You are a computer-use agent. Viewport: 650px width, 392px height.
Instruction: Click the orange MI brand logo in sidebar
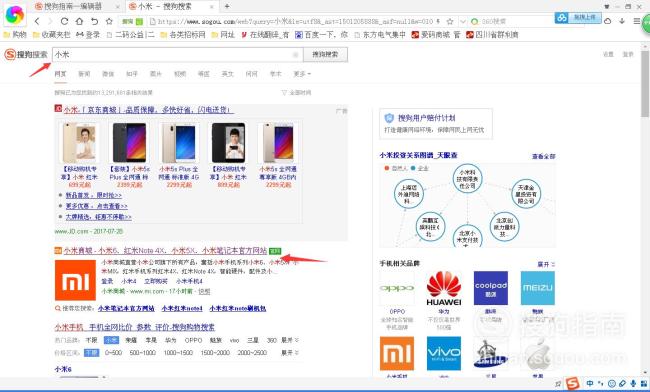[x=397, y=353]
